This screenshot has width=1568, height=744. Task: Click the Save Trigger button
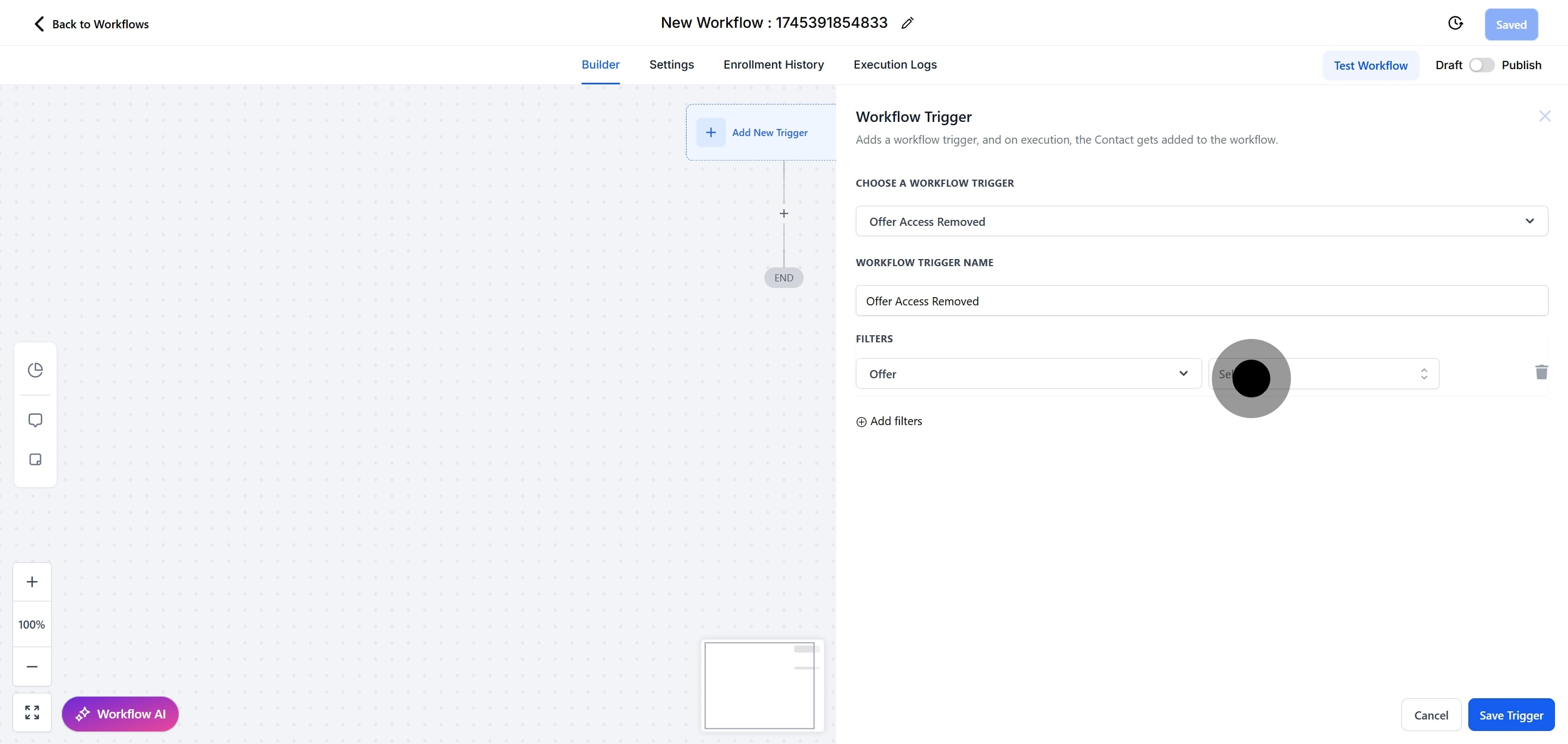pos(1511,715)
